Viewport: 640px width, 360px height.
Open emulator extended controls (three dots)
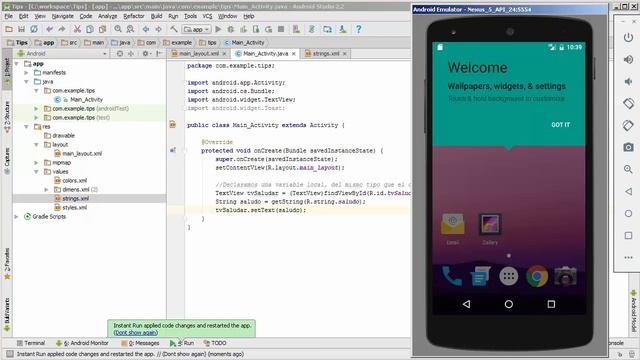(x=628, y=258)
